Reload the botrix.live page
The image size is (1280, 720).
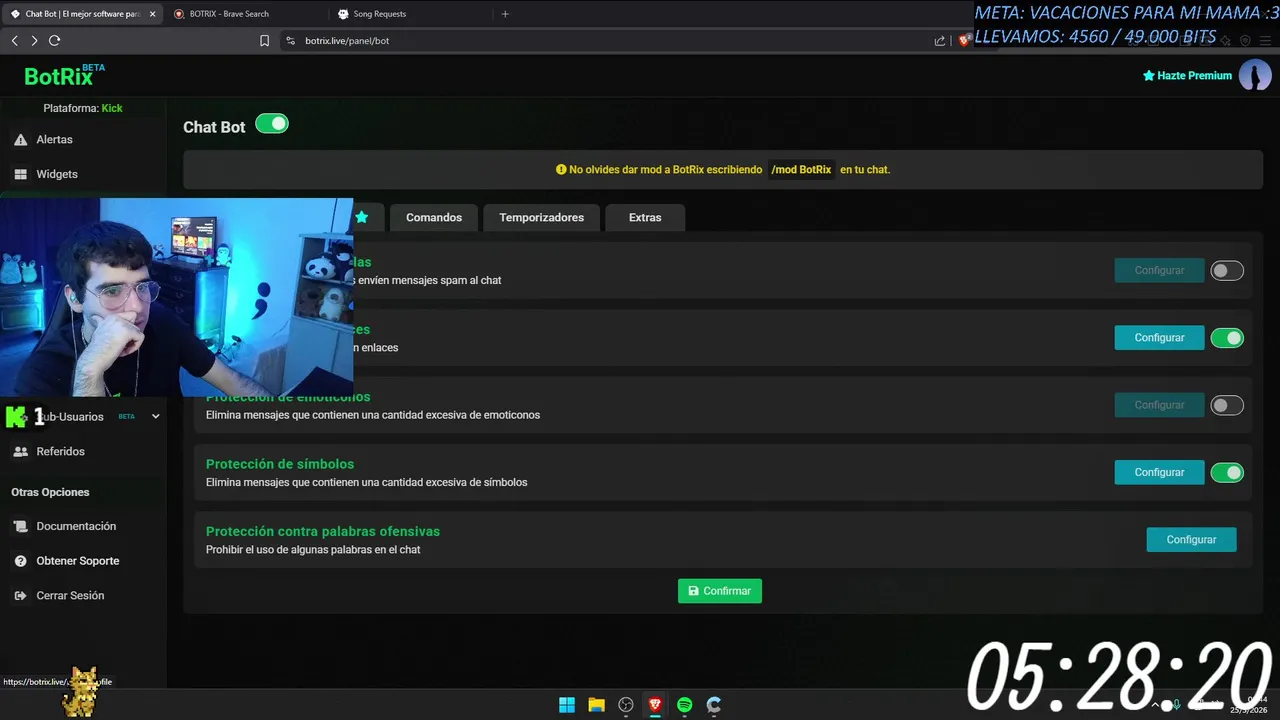coord(54,41)
